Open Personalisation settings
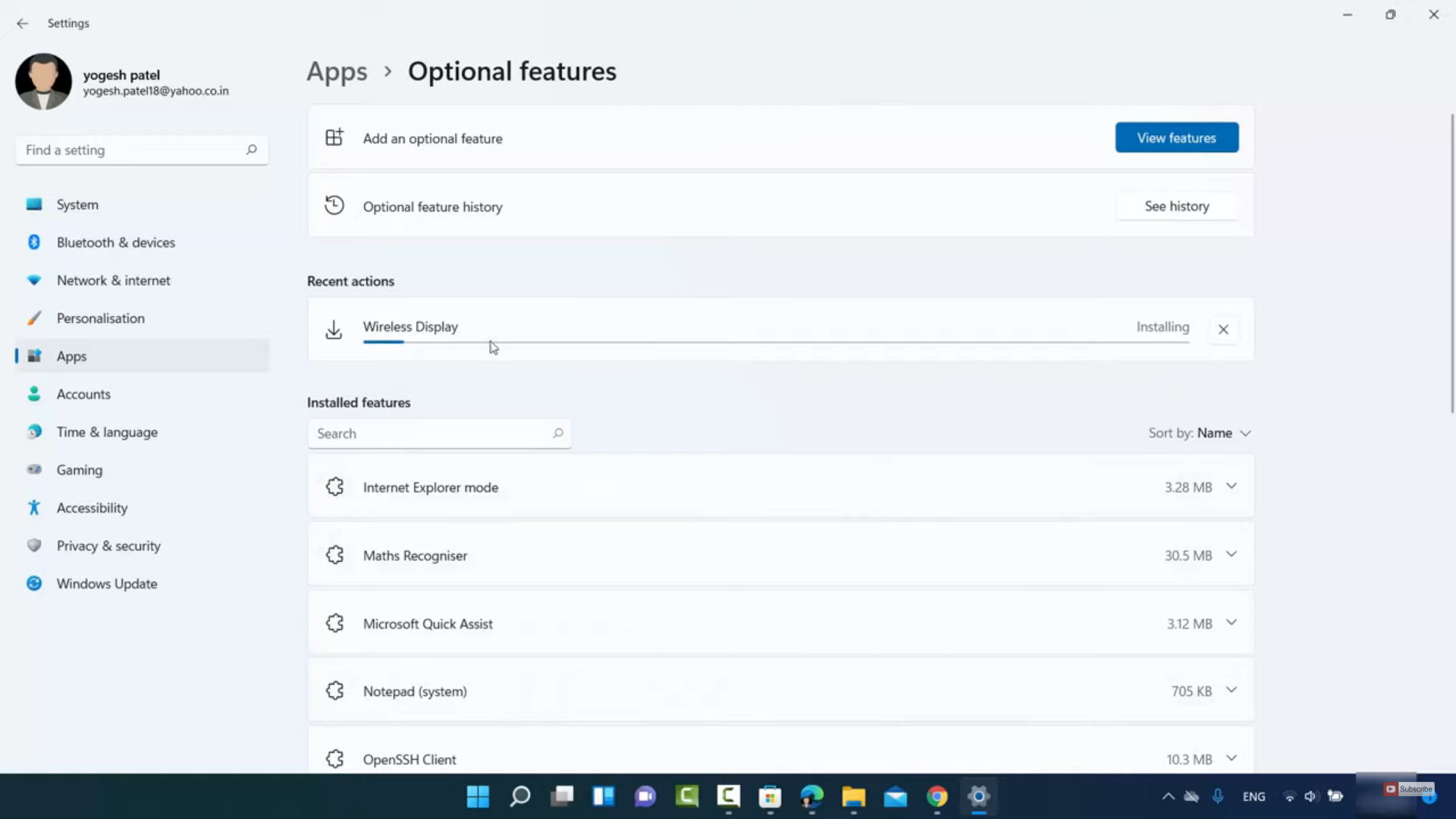 point(142,318)
